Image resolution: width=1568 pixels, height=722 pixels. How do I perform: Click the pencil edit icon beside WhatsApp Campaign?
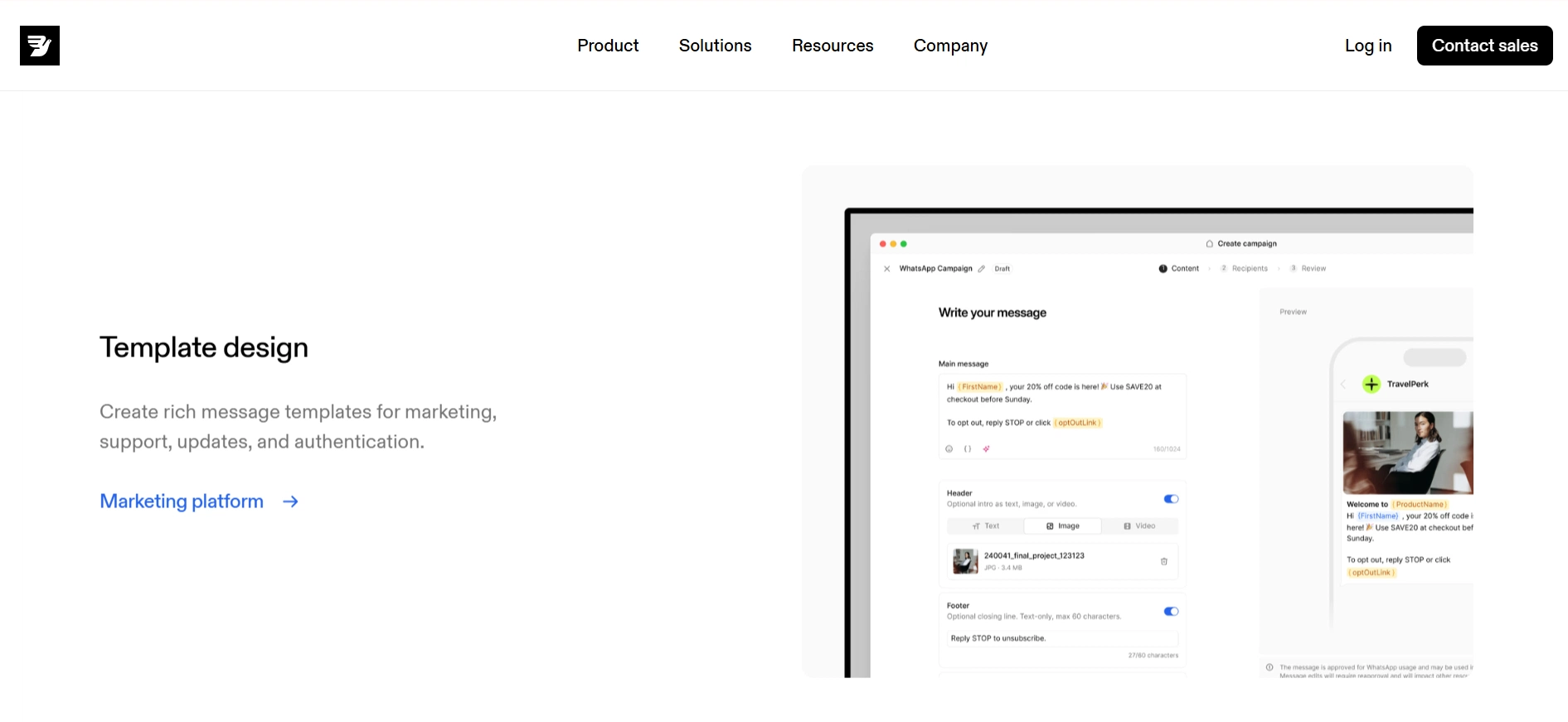982,269
